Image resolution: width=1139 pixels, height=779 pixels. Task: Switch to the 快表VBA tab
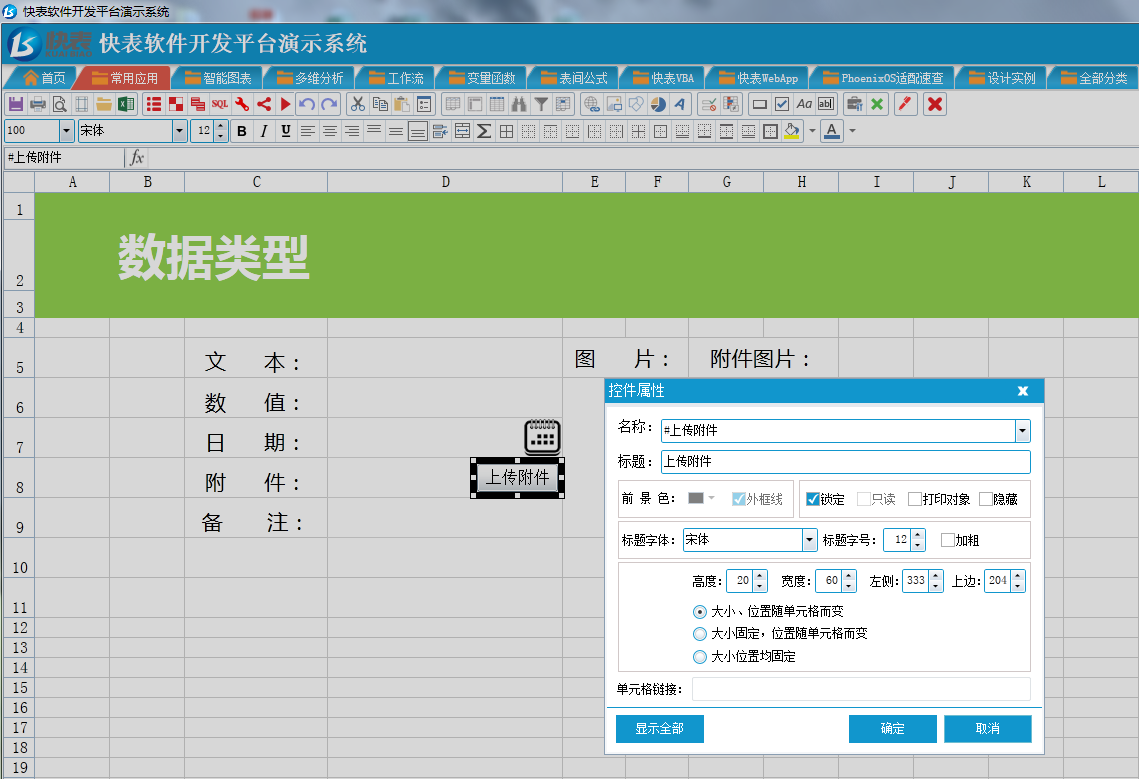click(x=663, y=78)
